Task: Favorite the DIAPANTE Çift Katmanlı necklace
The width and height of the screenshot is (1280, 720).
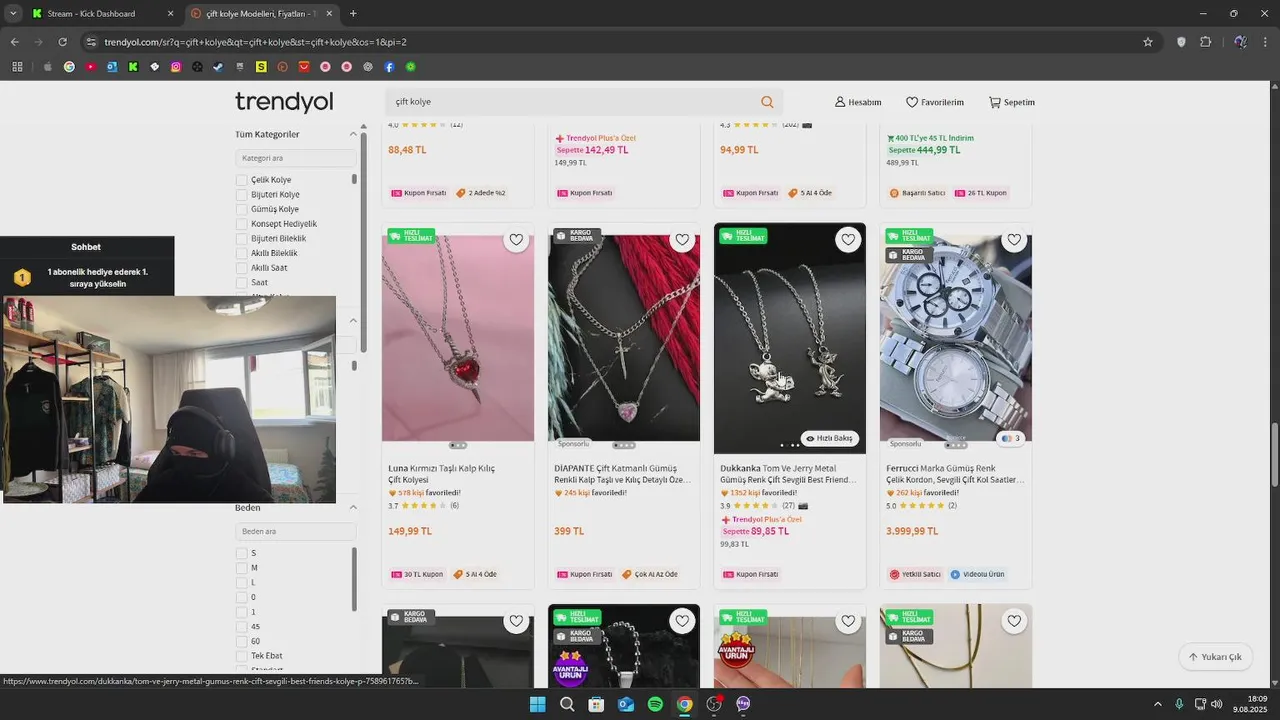Action: click(x=682, y=240)
